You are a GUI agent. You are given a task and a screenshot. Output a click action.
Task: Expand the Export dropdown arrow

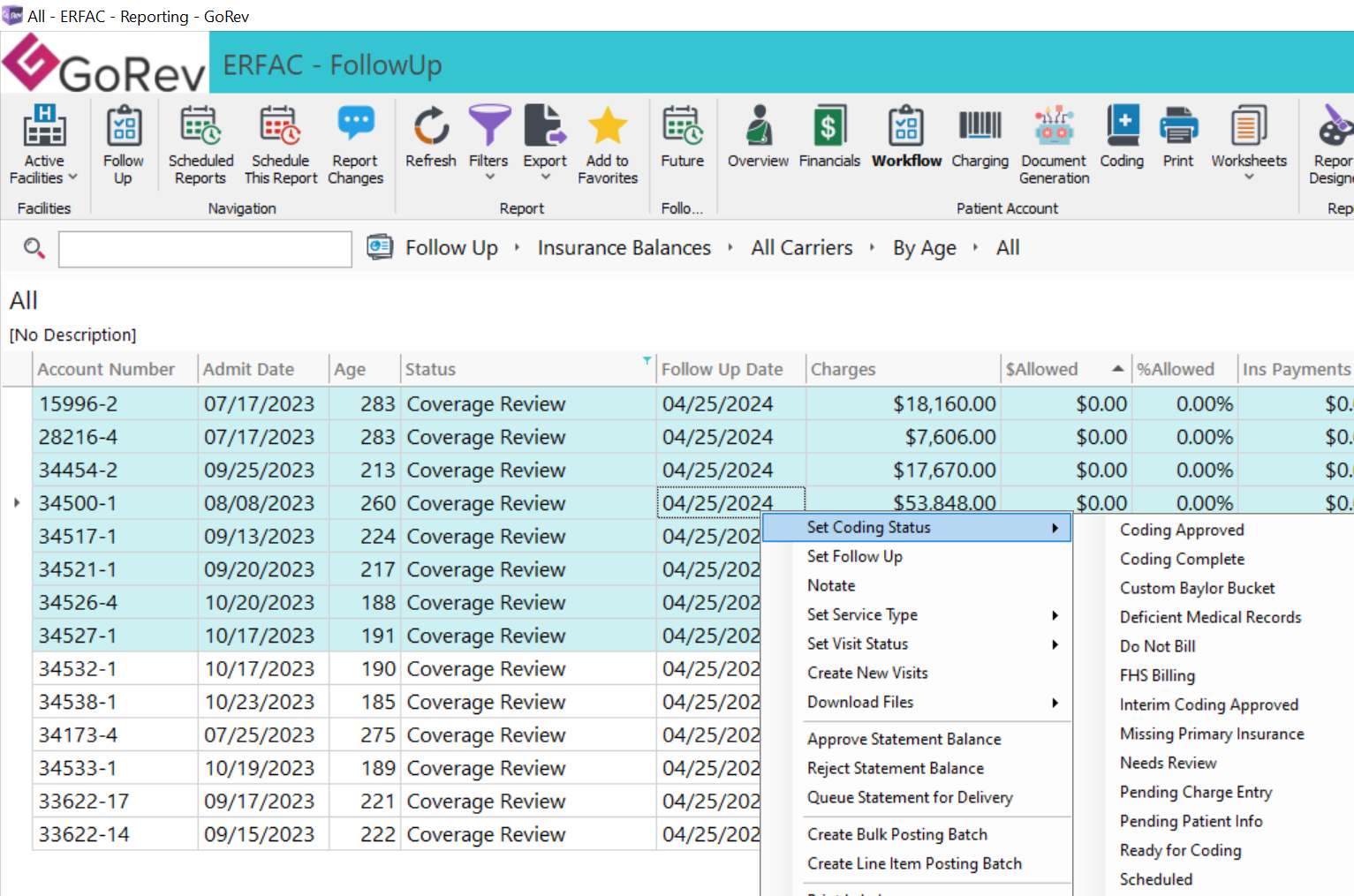click(x=545, y=177)
